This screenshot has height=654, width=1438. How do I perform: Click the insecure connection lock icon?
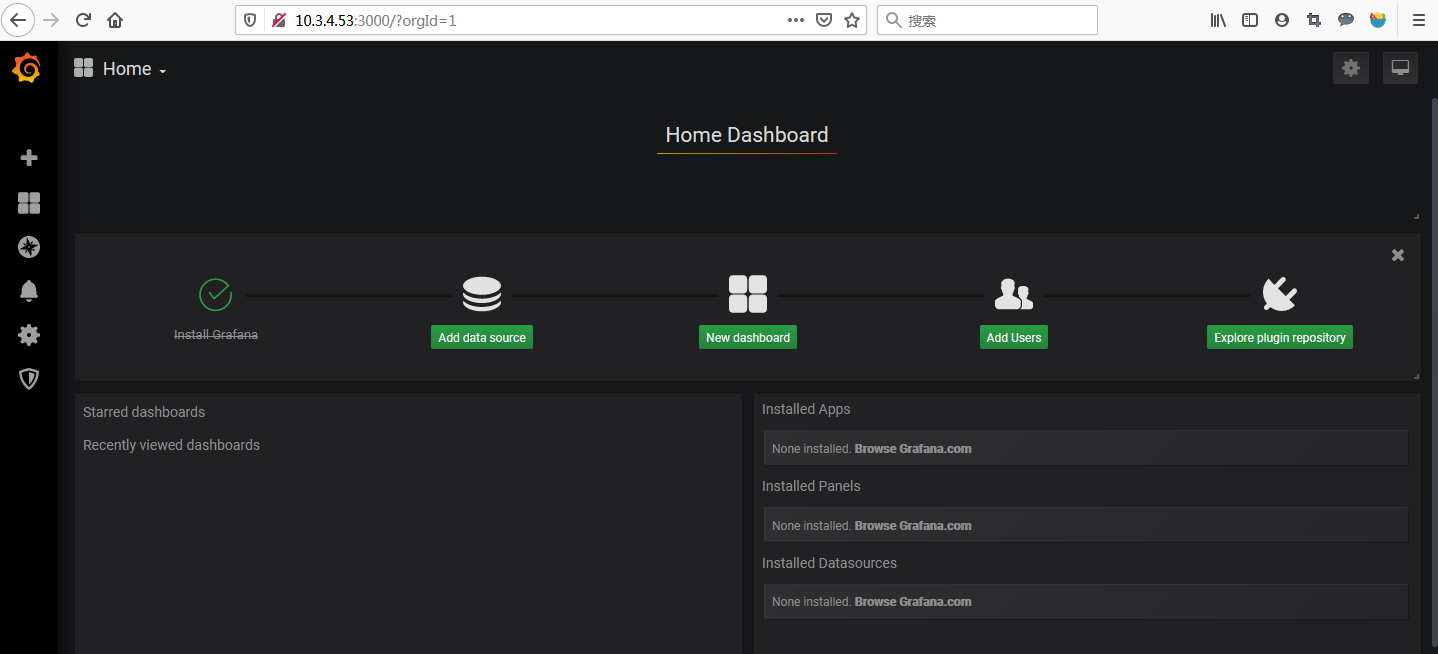(279, 20)
